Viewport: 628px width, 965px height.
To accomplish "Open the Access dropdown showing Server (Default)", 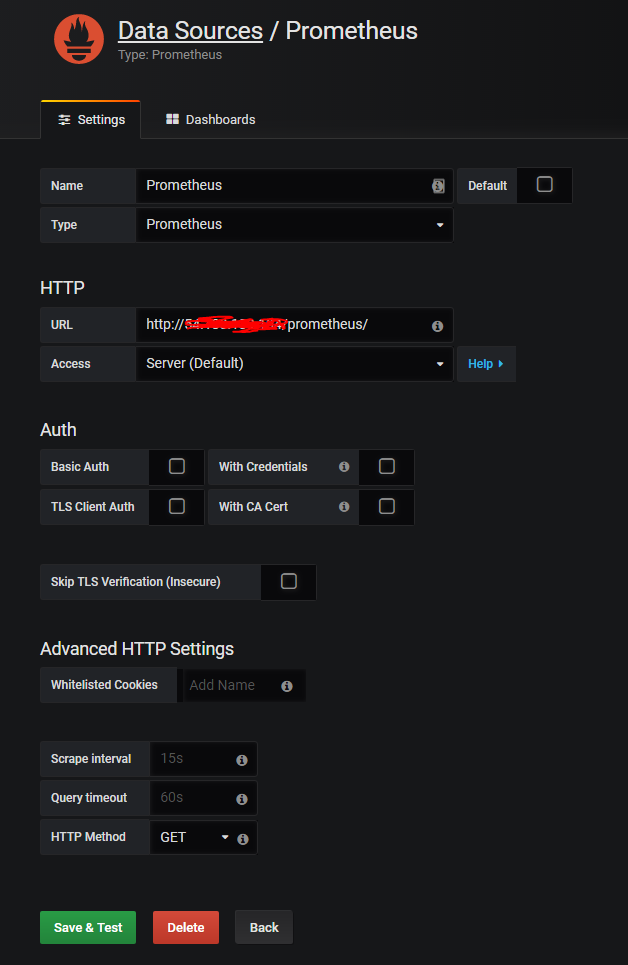I will point(294,364).
